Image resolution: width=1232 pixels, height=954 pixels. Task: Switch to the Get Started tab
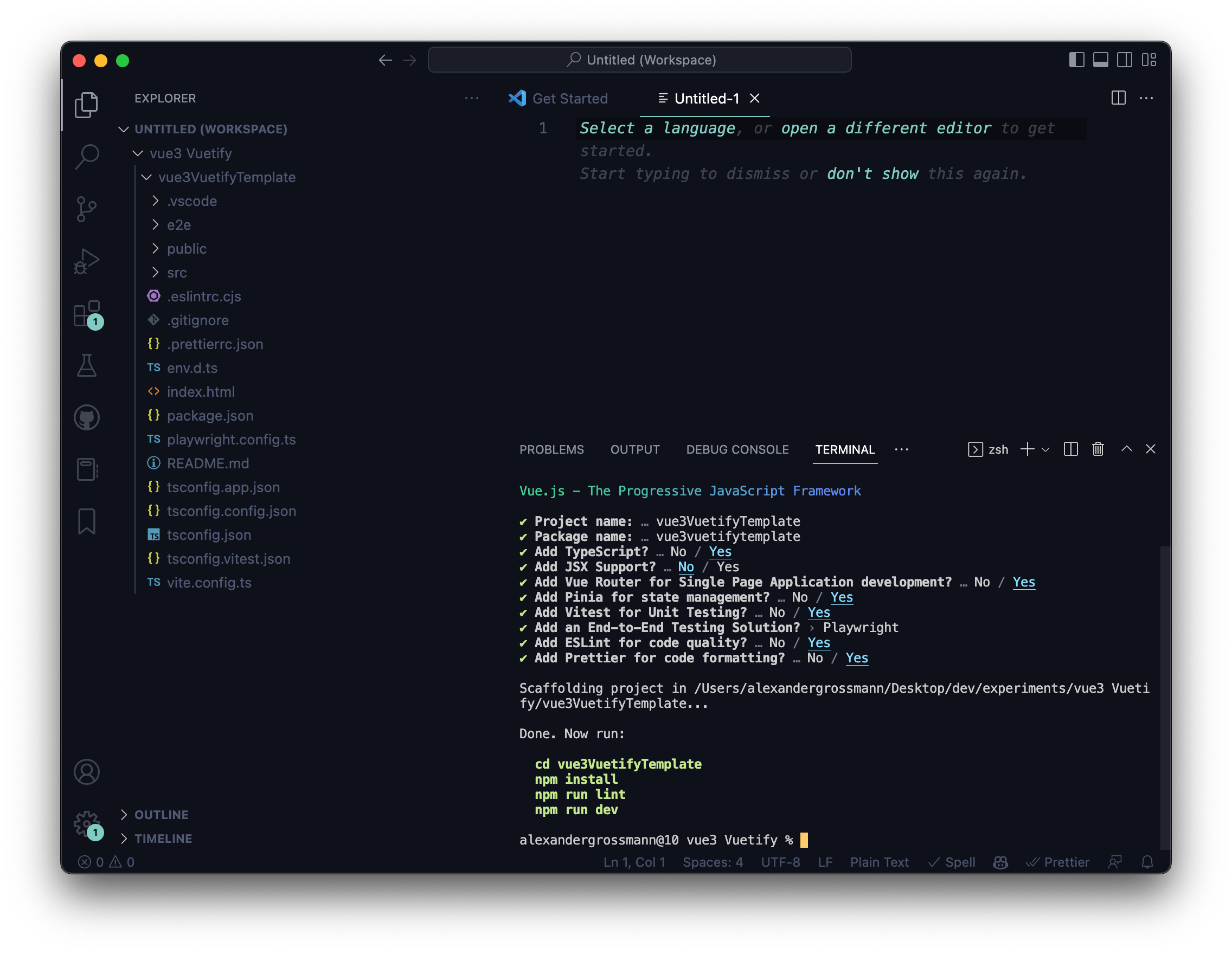click(570, 98)
